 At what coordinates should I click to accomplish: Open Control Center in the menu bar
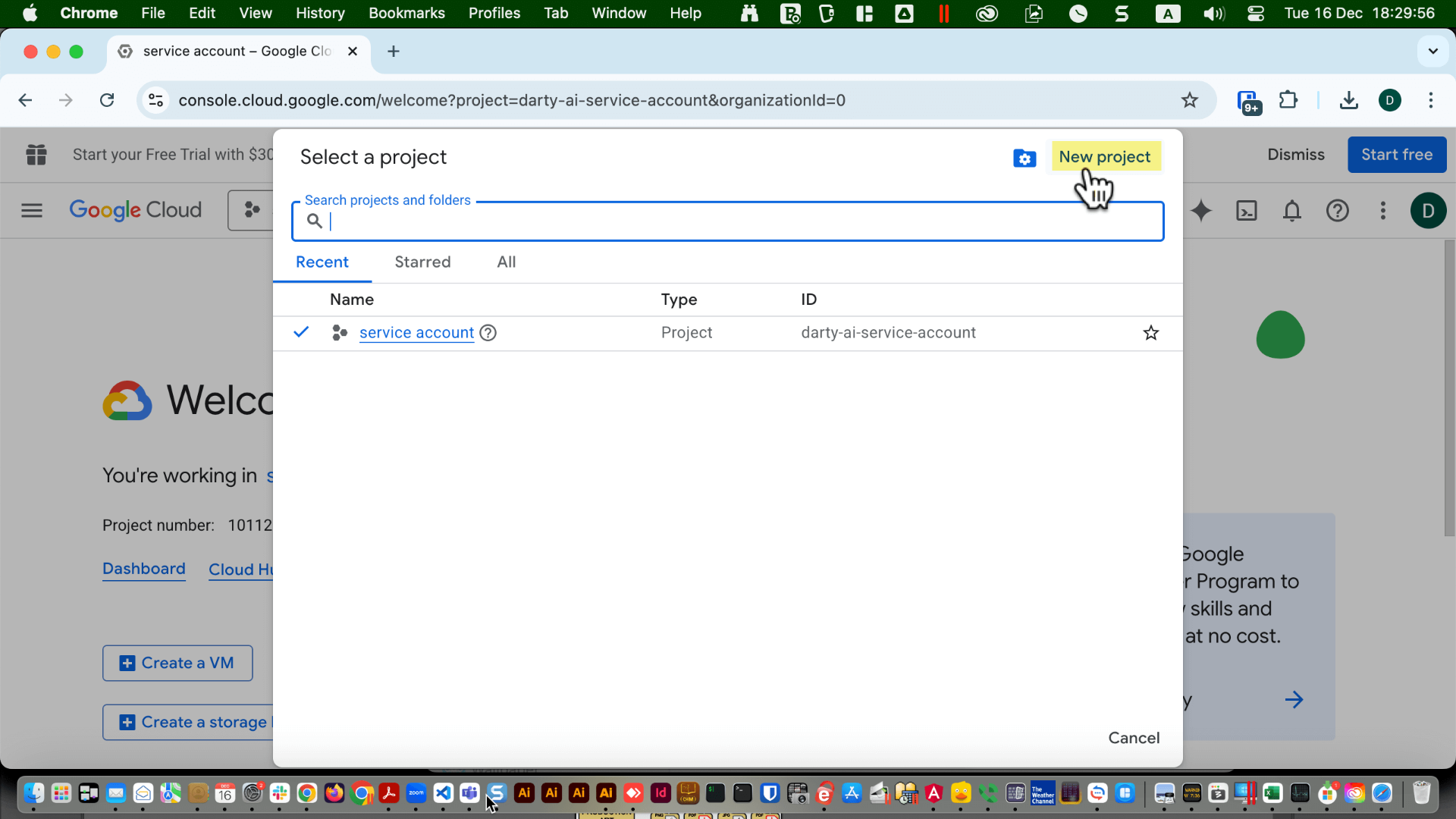click(x=1255, y=13)
